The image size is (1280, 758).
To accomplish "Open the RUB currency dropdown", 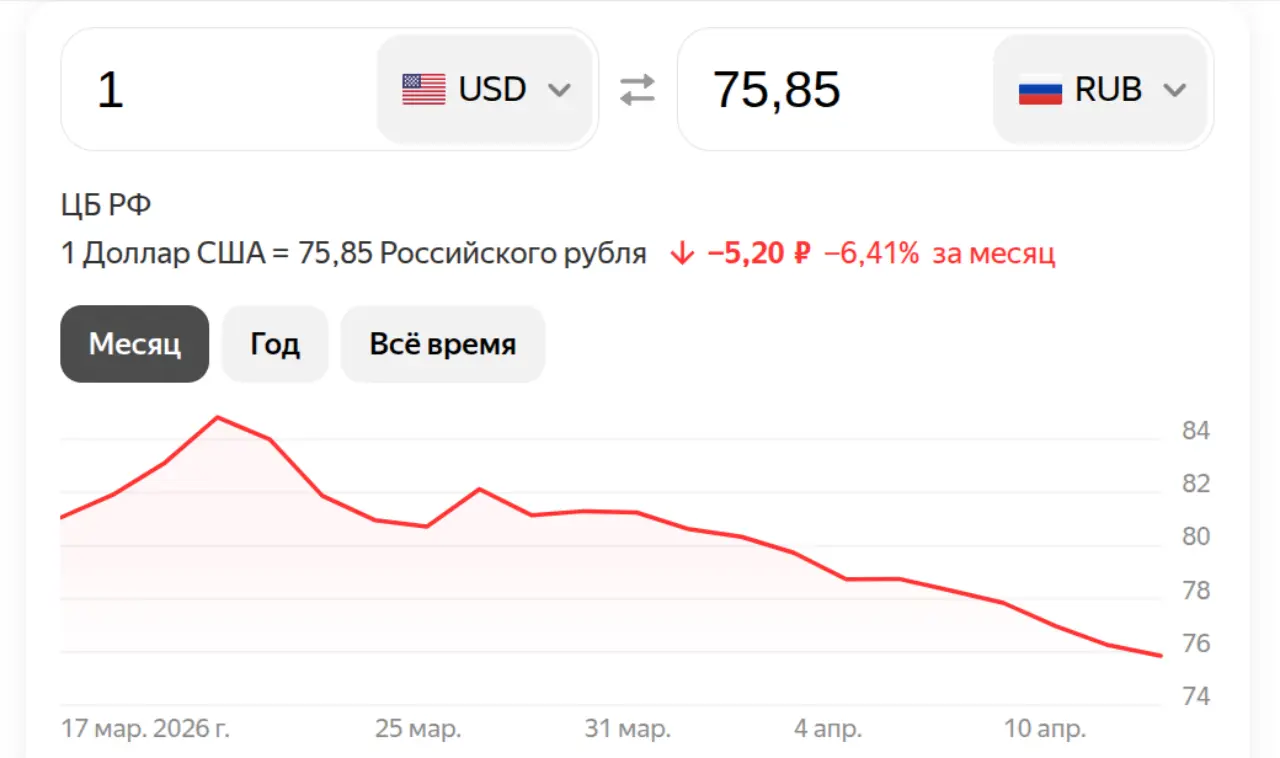I will point(1100,89).
